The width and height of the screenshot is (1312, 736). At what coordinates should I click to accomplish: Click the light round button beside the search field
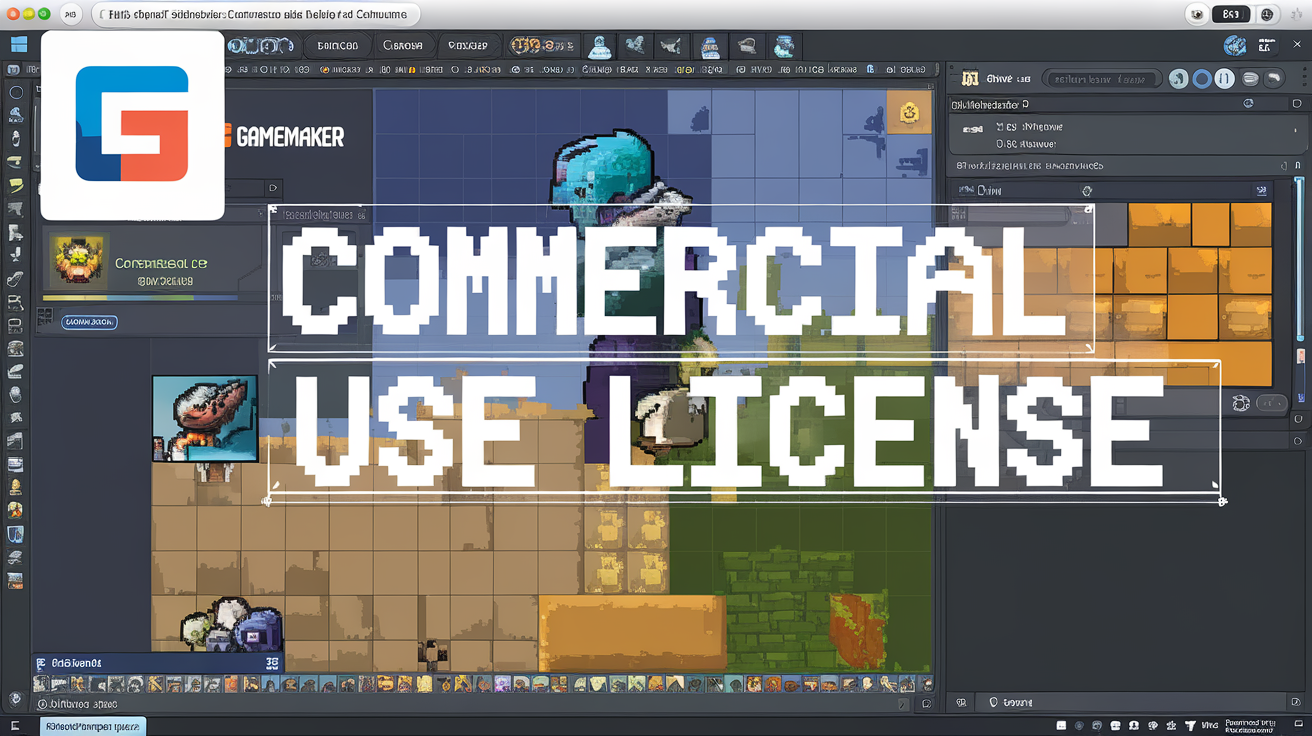(1179, 79)
